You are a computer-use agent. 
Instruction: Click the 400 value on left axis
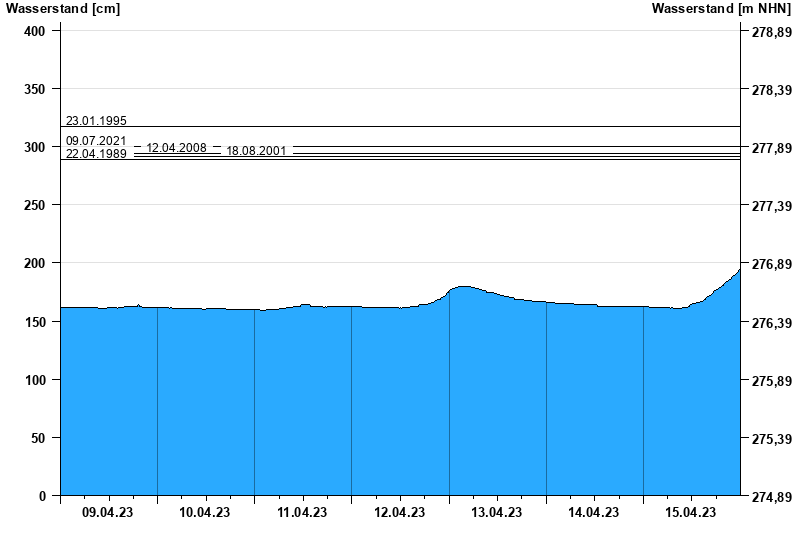[35, 31]
